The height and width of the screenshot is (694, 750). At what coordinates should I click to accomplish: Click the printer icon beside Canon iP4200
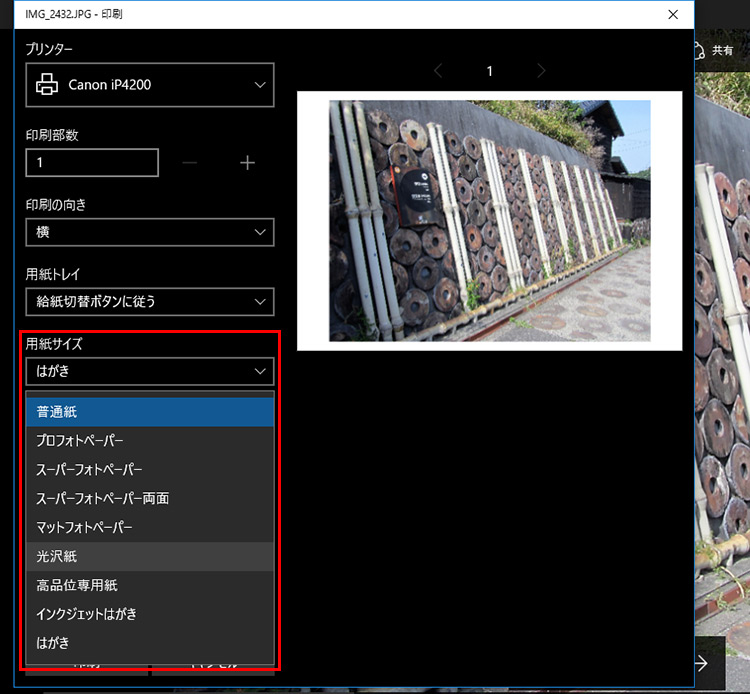(47, 85)
